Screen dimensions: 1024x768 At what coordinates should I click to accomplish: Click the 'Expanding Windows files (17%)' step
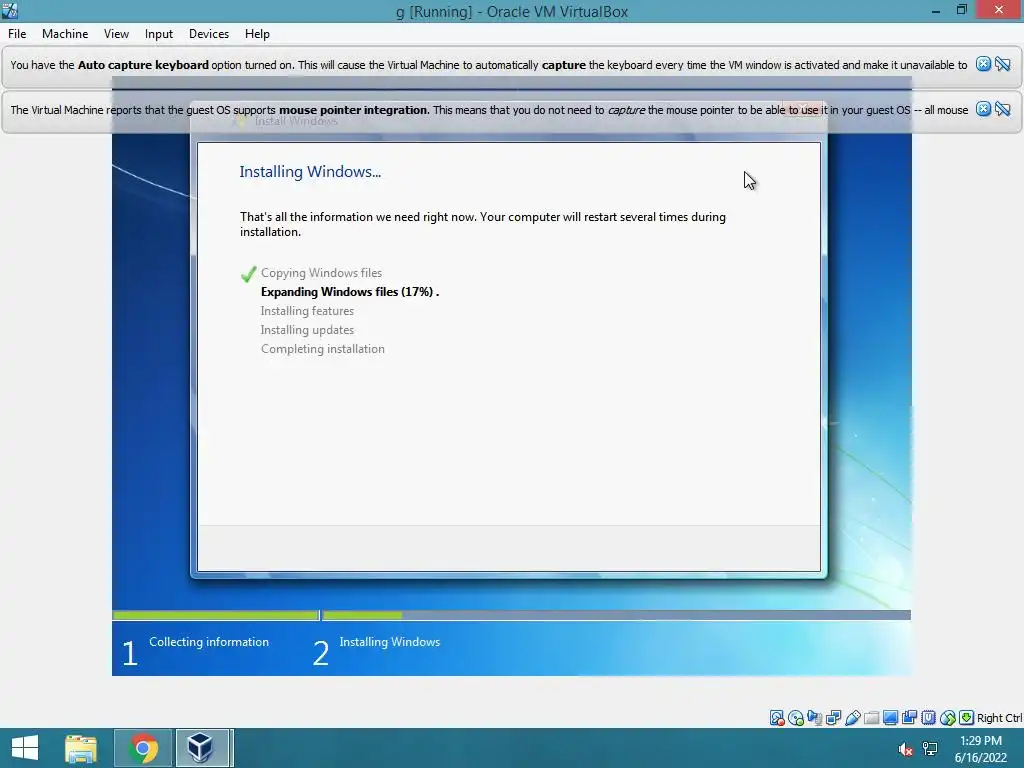tap(350, 292)
